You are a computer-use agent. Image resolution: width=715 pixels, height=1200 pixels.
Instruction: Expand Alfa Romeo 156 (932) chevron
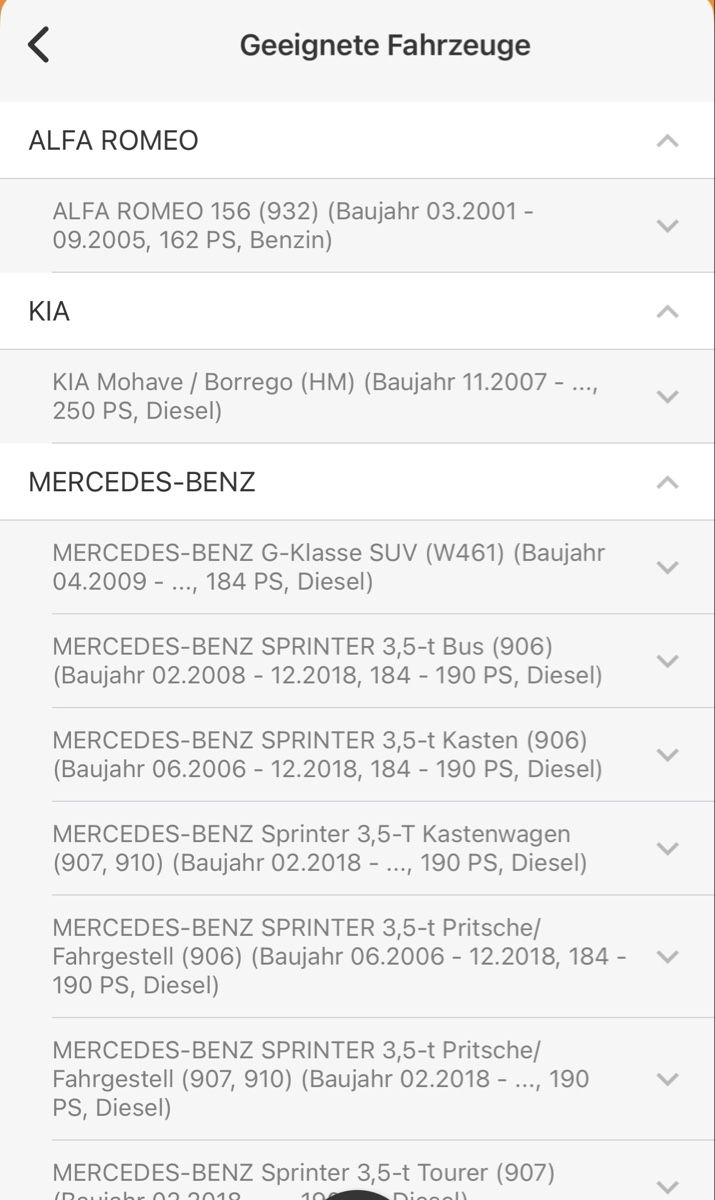pyautogui.click(x=667, y=226)
